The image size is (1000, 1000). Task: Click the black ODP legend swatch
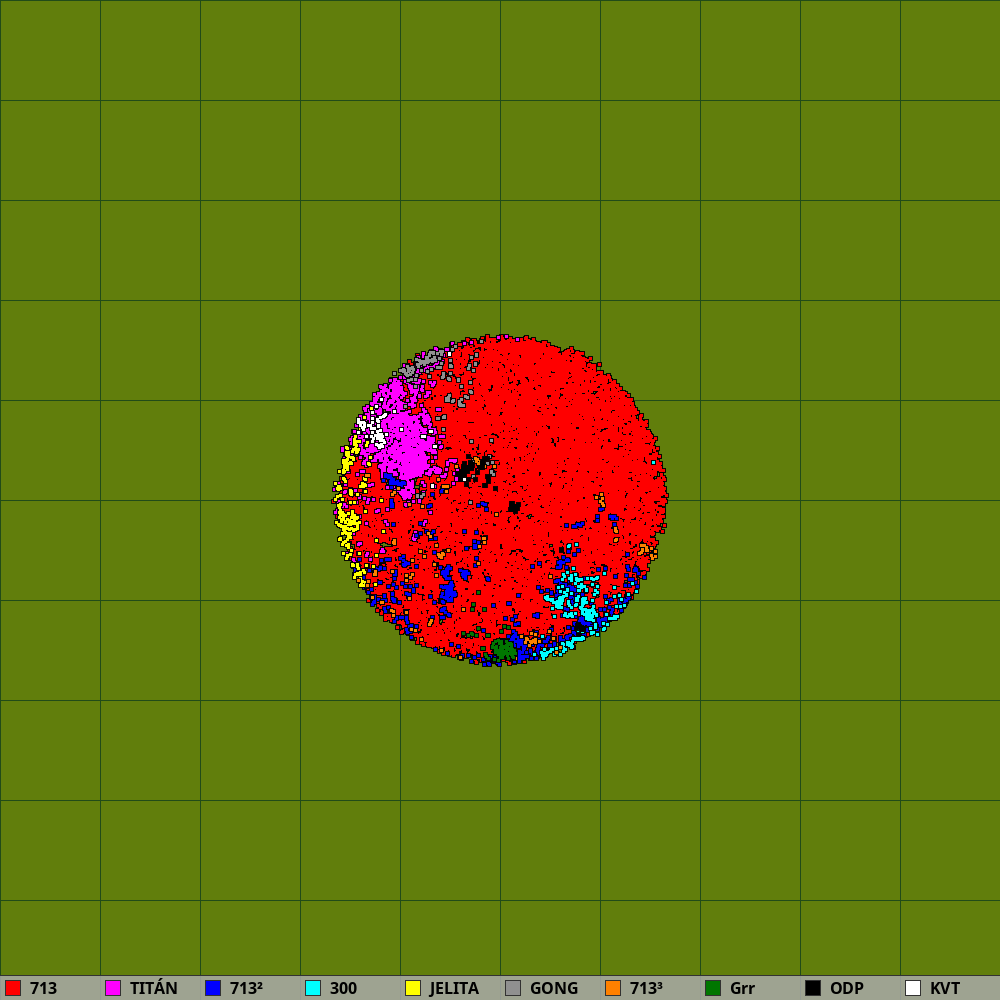813,988
